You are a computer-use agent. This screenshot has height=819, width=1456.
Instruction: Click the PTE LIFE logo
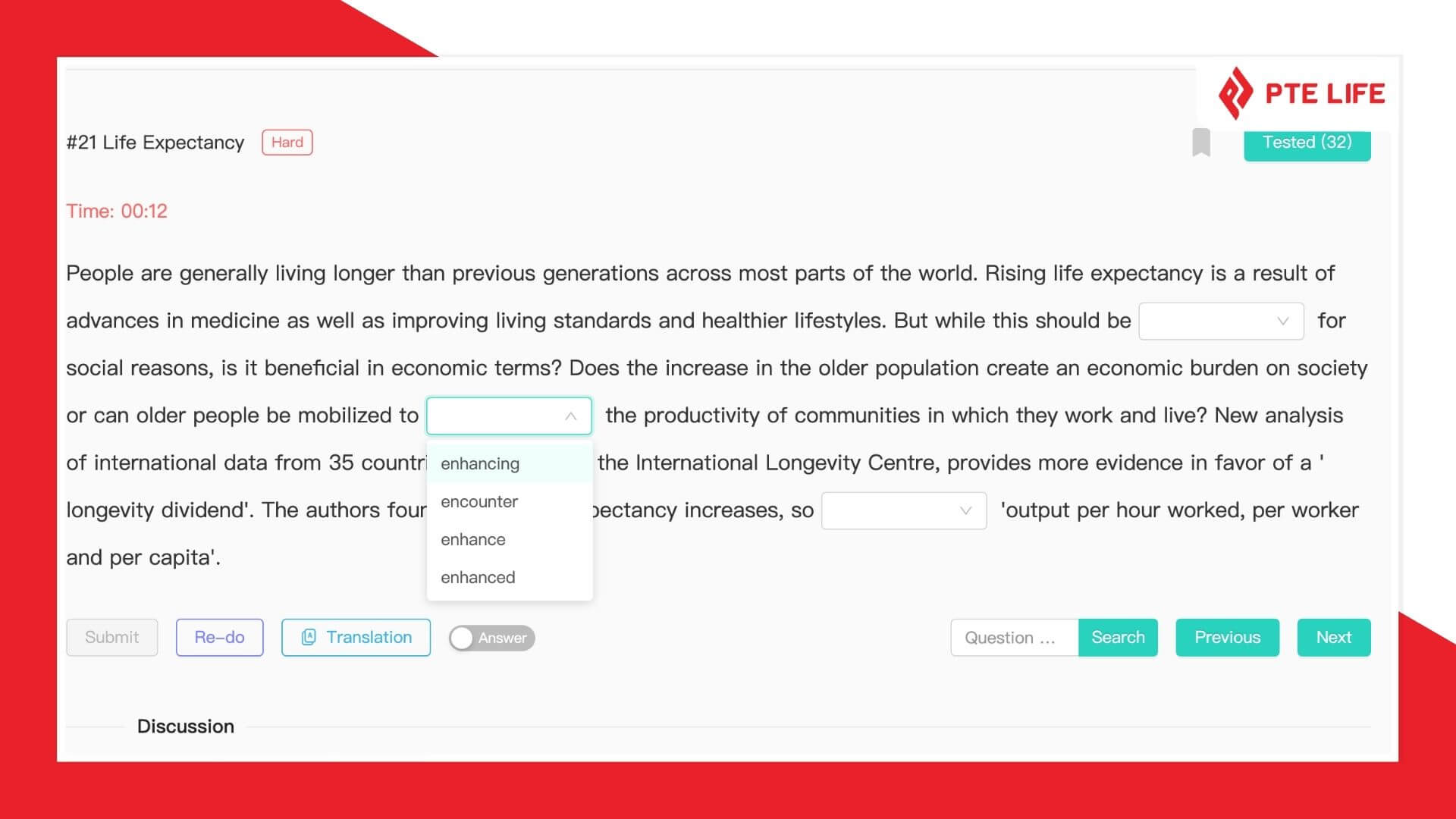click(x=1301, y=93)
